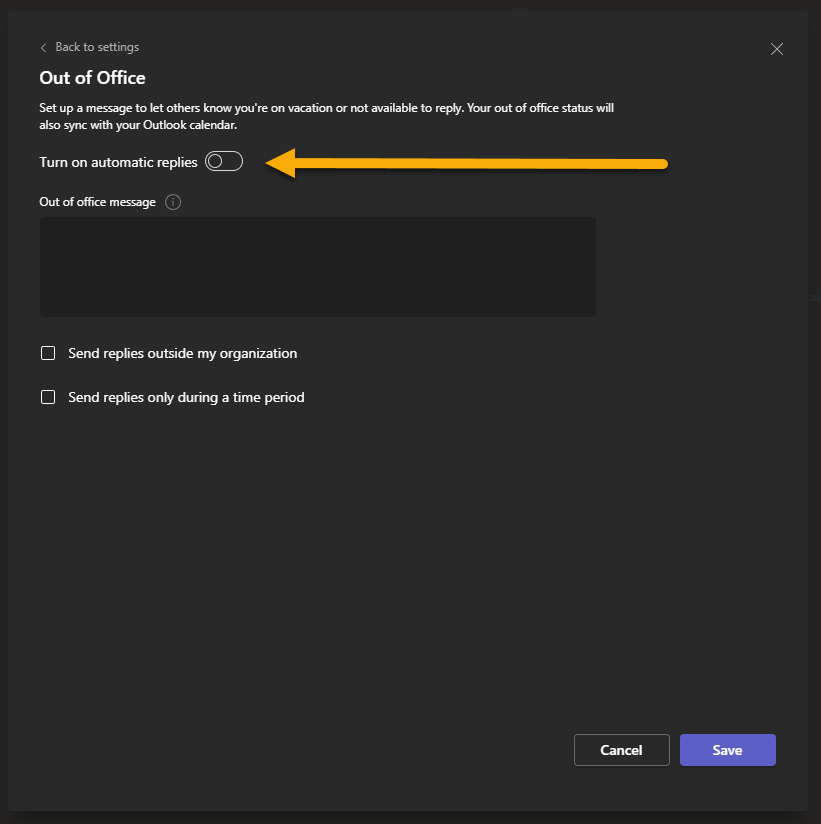Click 'Send replies only during a time period' text
821x824 pixels.
pos(186,397)
